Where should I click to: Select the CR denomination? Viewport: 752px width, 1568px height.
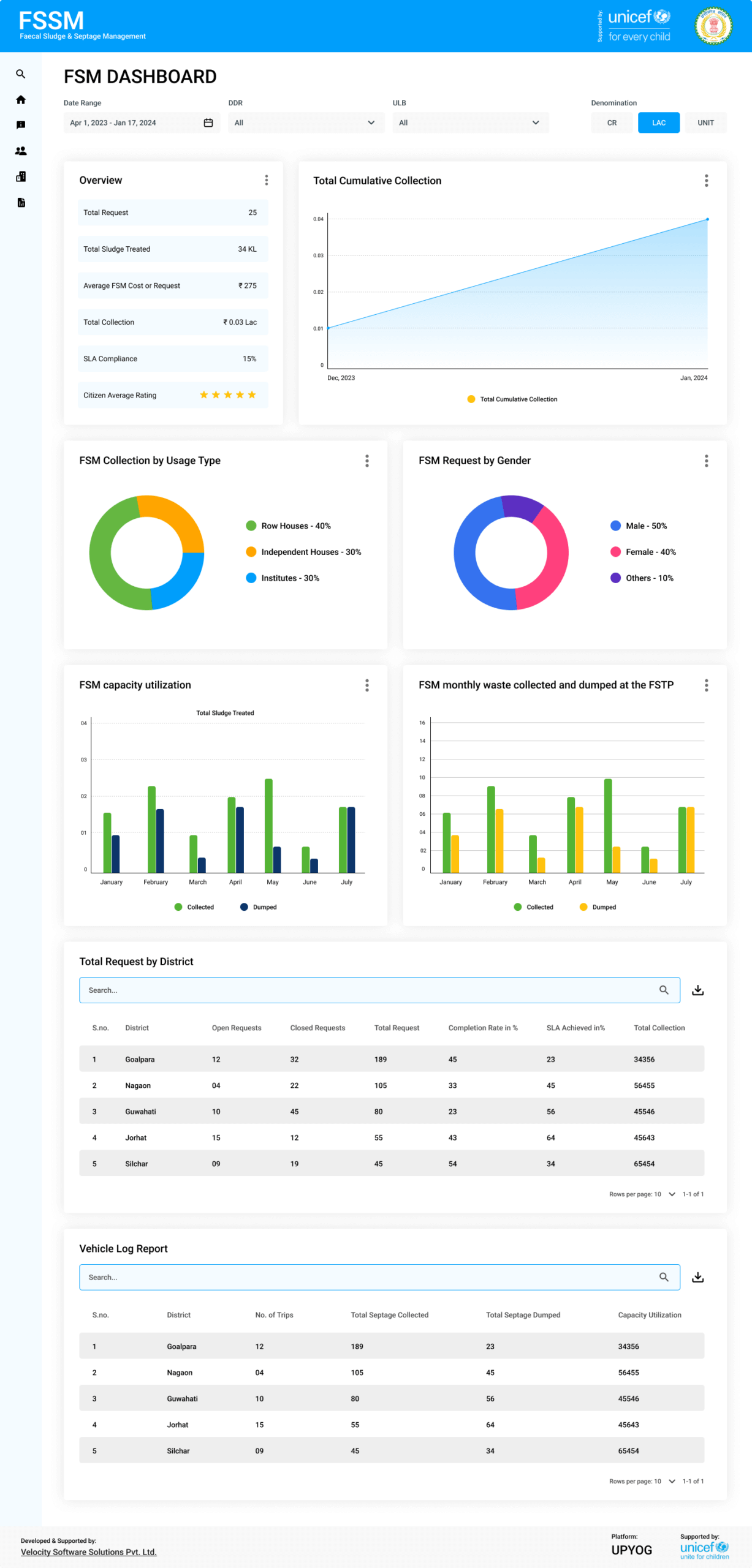coord(612,123)
